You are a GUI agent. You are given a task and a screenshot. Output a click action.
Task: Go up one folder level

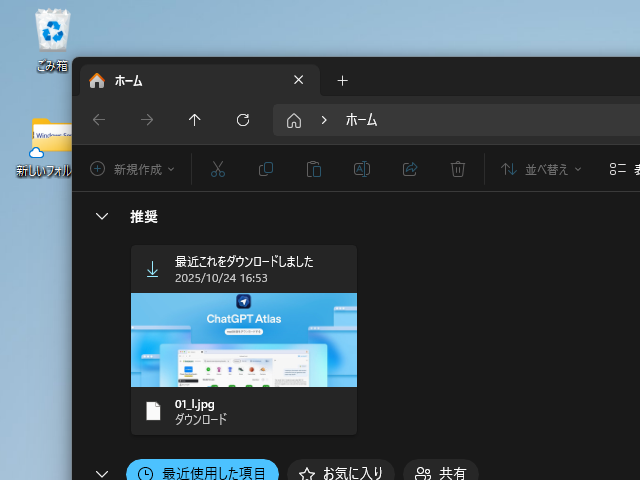coord(195,120)
